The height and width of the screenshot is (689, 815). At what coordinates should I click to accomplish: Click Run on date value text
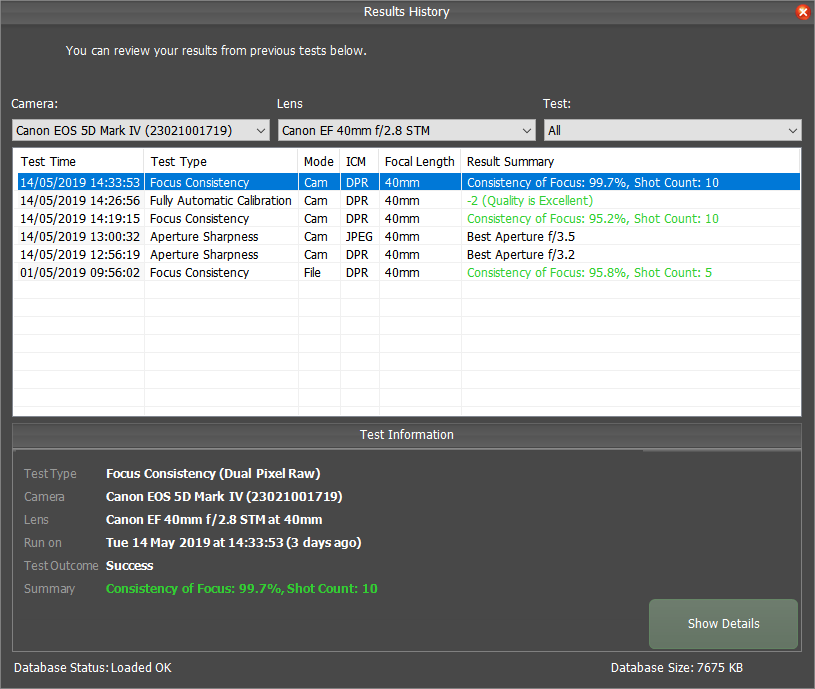[233, 542]
